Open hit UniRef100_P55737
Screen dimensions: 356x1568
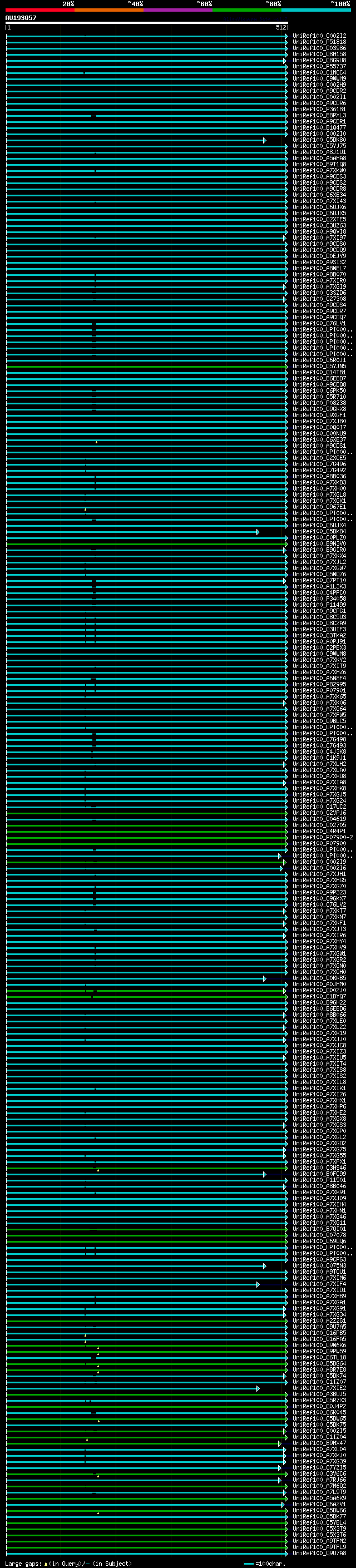click(319, 66)
